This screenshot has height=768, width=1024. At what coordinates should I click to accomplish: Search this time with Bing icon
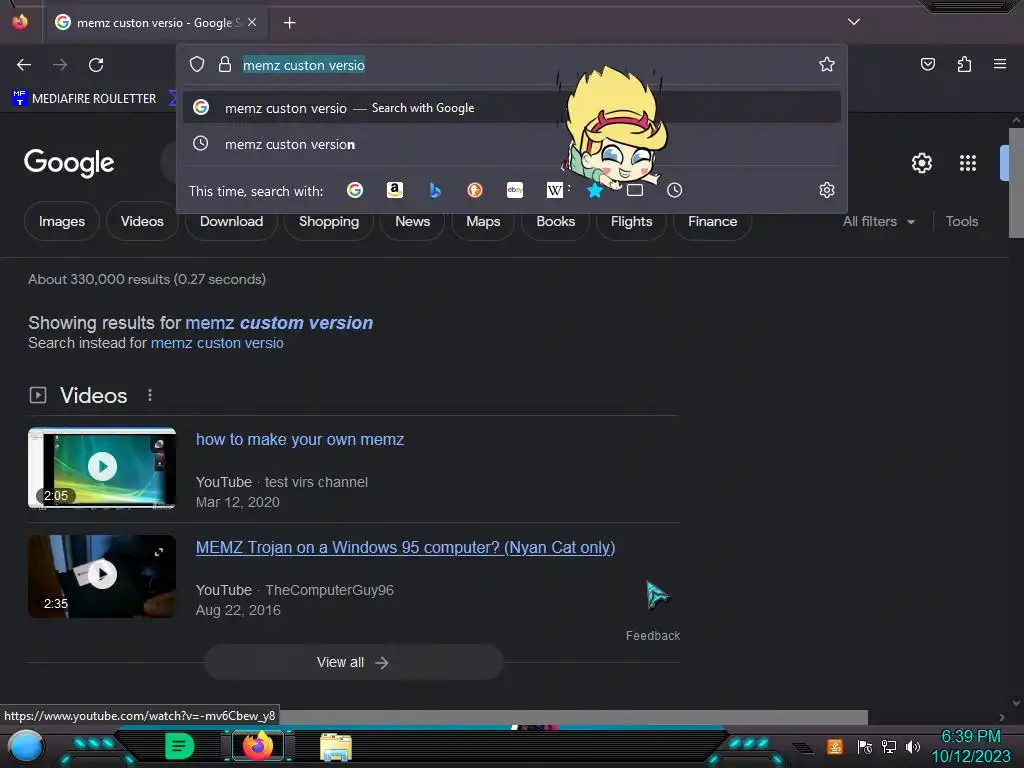point(435,190)
